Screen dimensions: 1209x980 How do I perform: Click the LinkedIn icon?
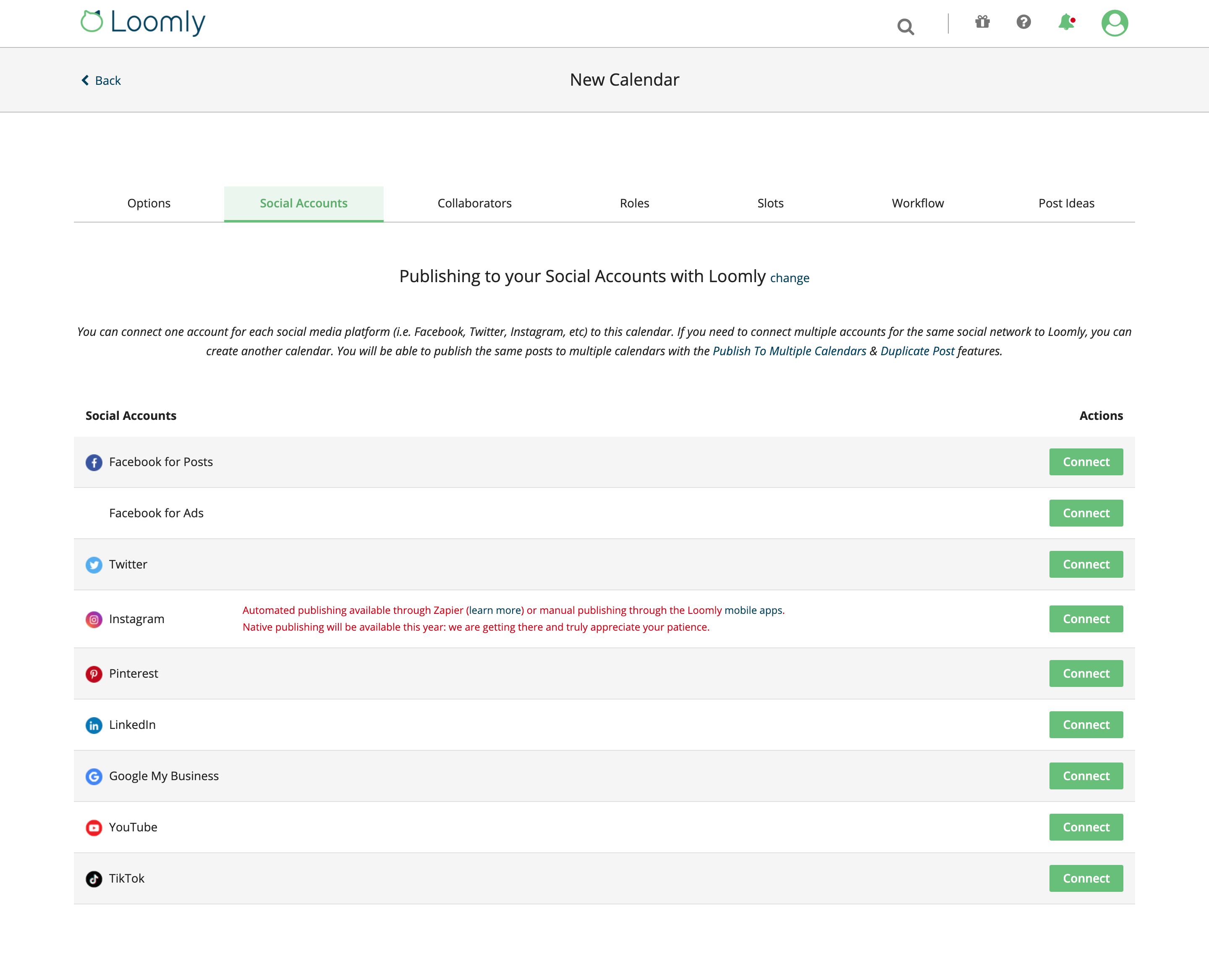[94, 725]
